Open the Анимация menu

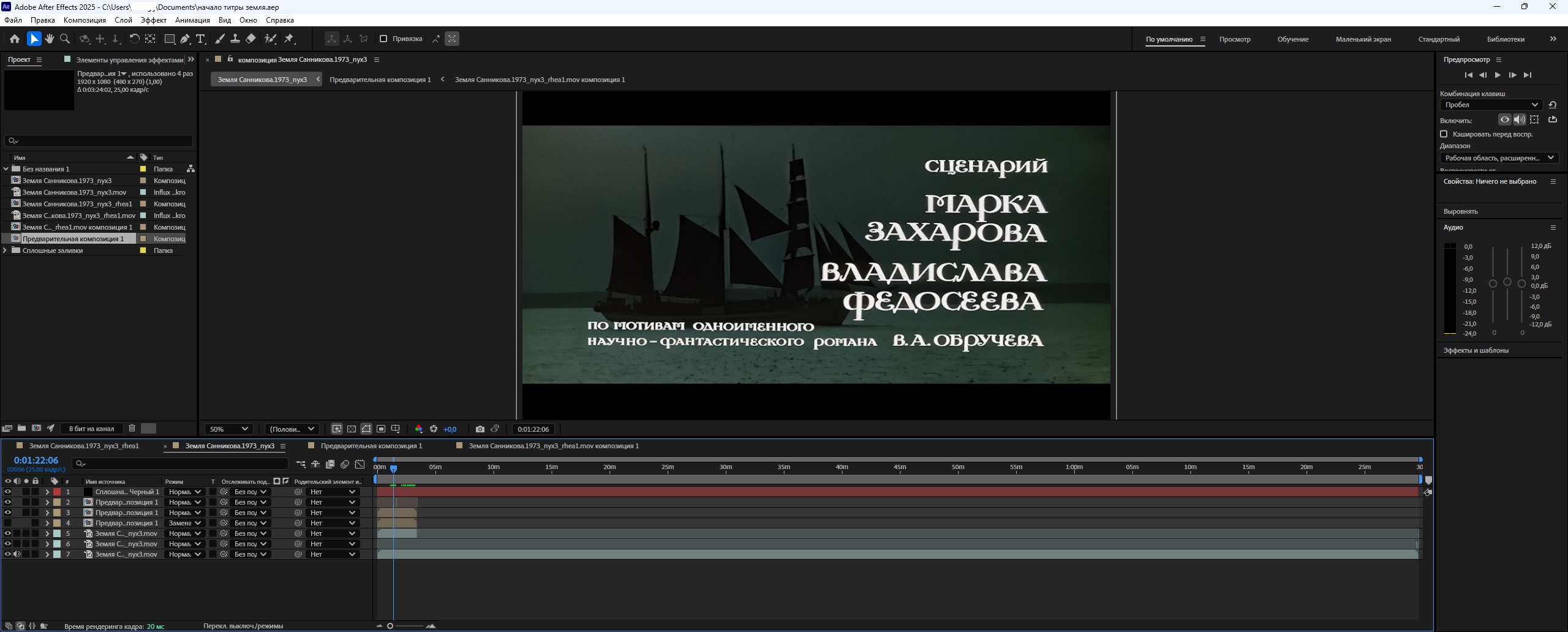click(x=192, y=20)
